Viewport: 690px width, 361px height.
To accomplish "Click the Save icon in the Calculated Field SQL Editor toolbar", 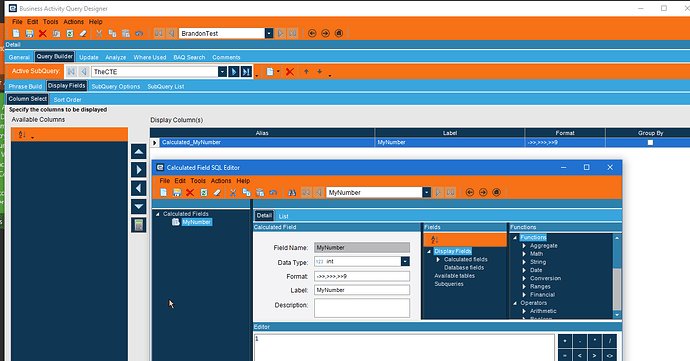I will tap(176, 192).
